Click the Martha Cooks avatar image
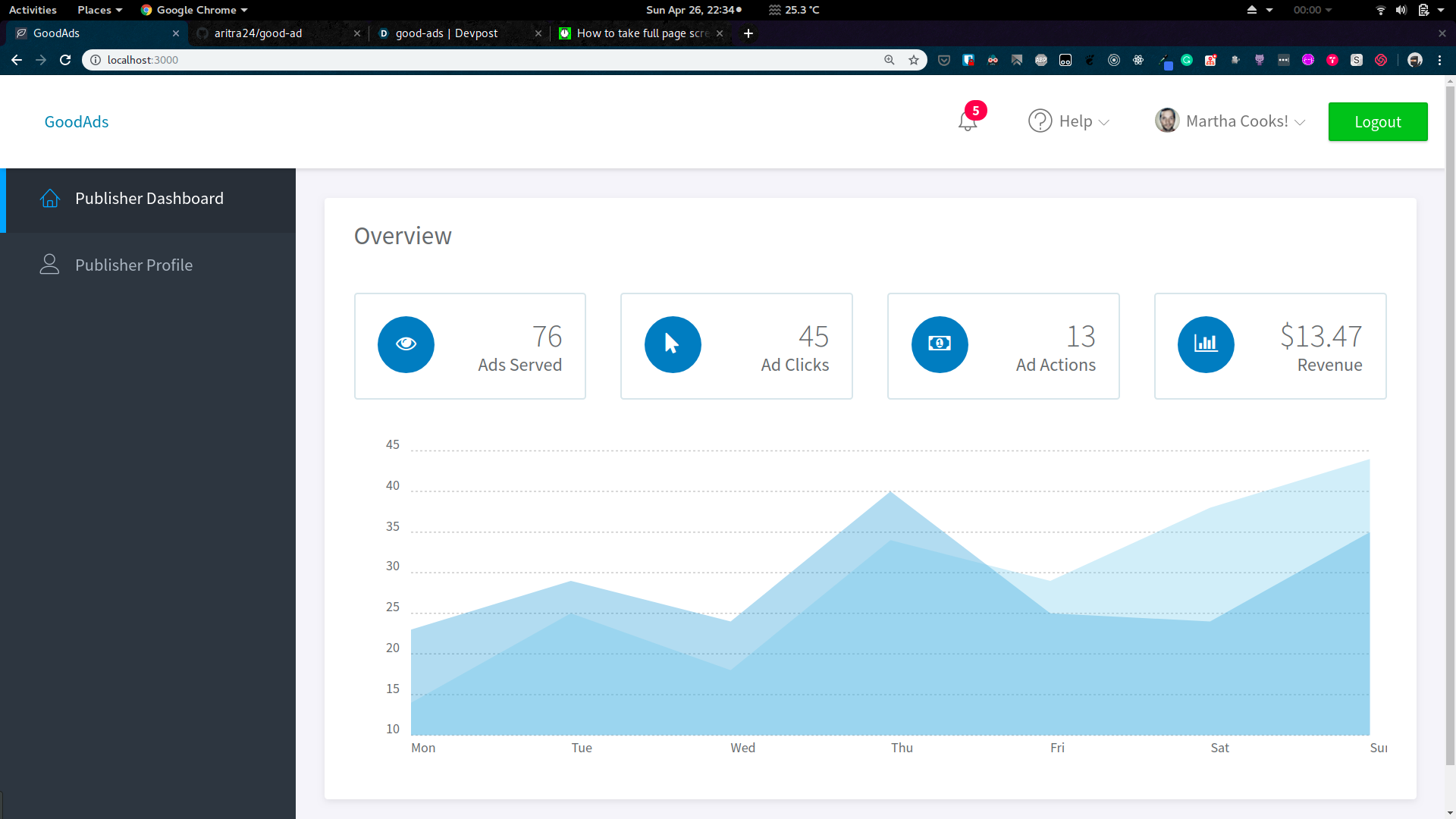Image resolution: width=1456 pixels, height=819 pixels. point(1166,121)
